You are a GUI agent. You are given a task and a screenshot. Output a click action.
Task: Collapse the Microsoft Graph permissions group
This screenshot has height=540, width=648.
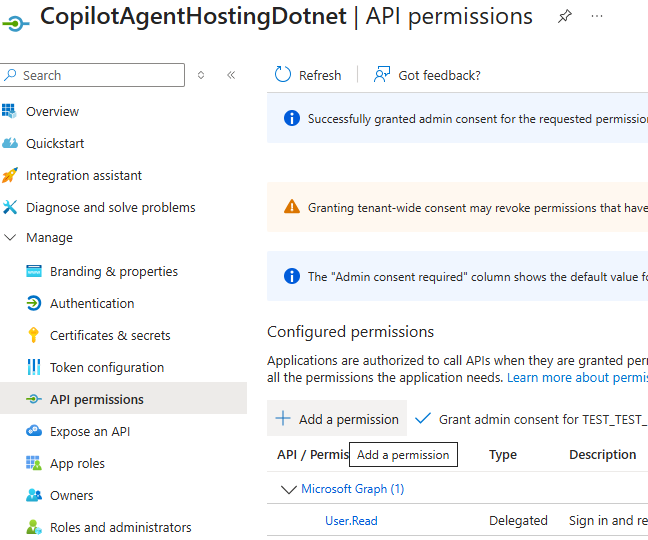(290, 489)
